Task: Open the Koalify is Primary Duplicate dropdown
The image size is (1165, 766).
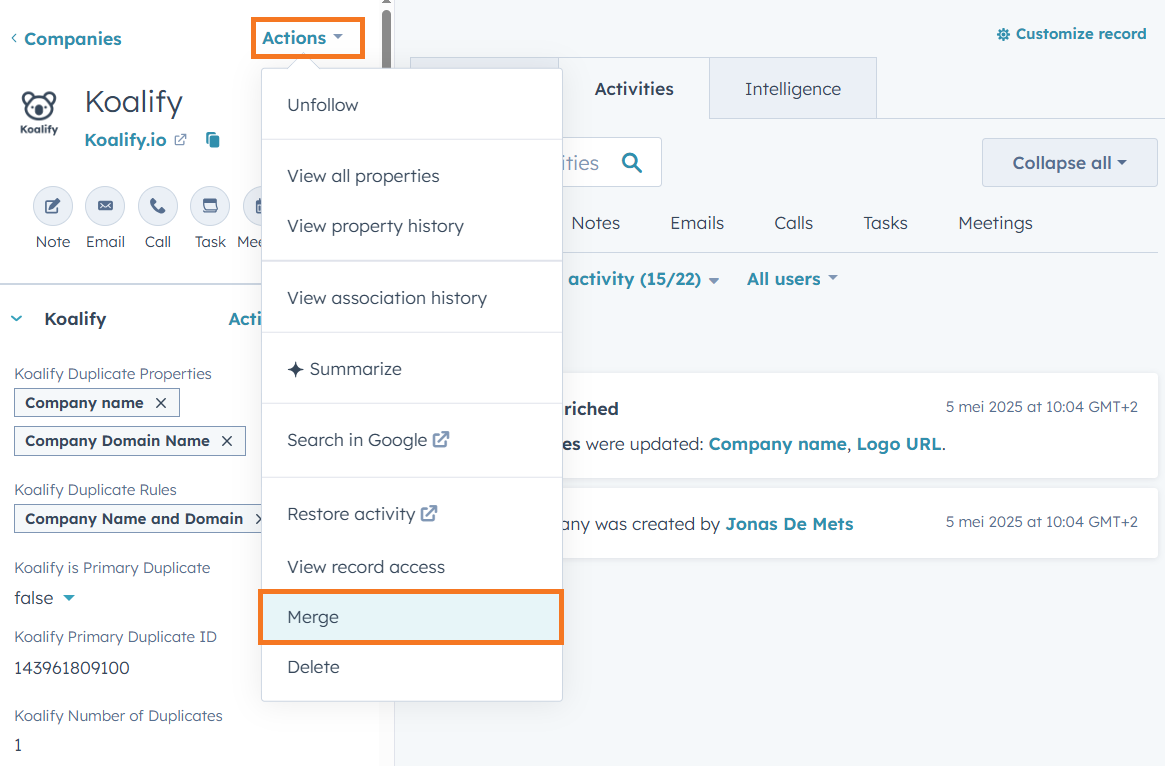Action: (x=44, y=597)
